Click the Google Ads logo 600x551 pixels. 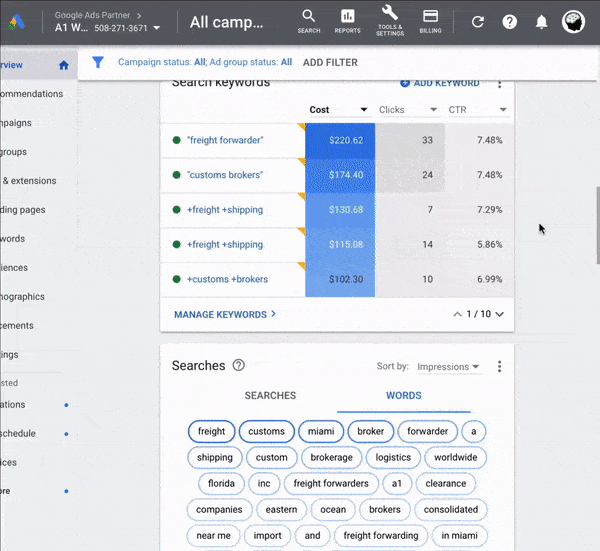tap(17, 22)
